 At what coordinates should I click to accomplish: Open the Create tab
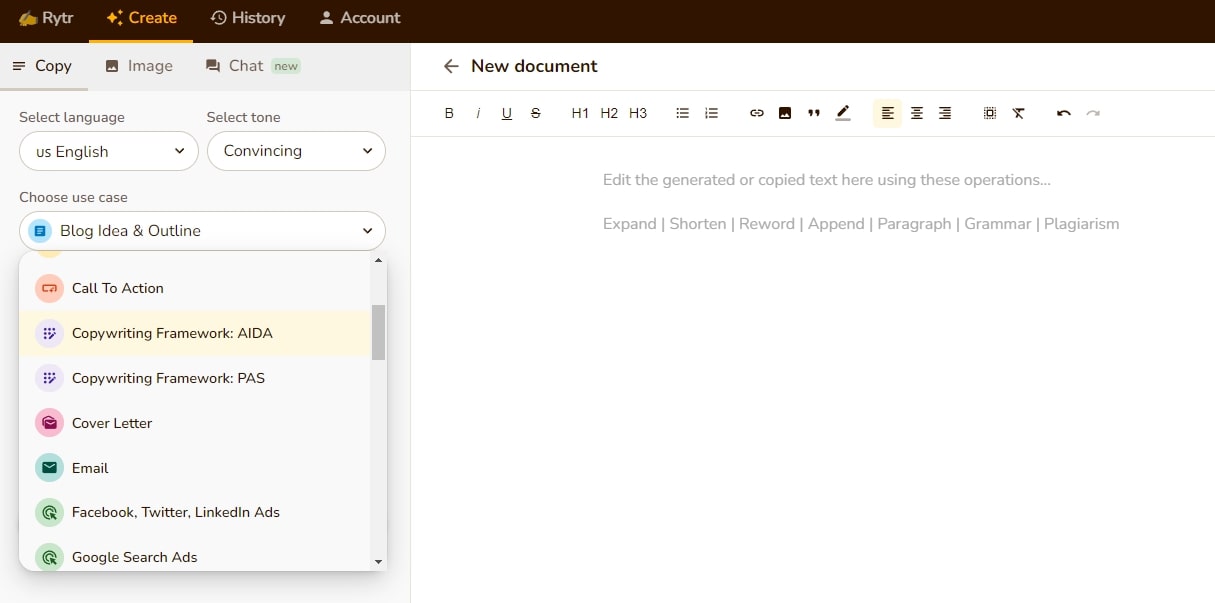(x=141, y=18)
